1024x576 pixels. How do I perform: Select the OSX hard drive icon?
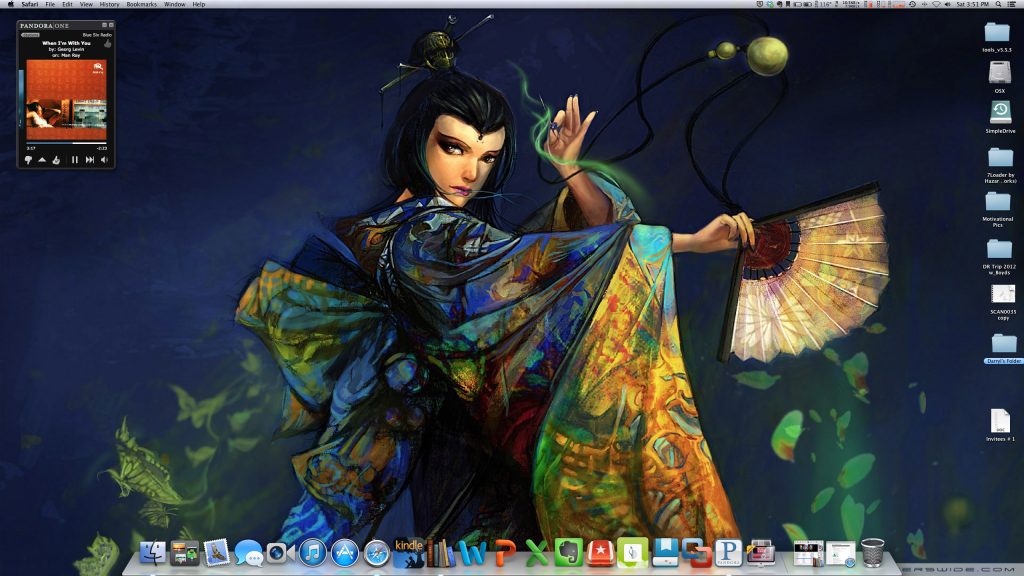pos(1000,73)
